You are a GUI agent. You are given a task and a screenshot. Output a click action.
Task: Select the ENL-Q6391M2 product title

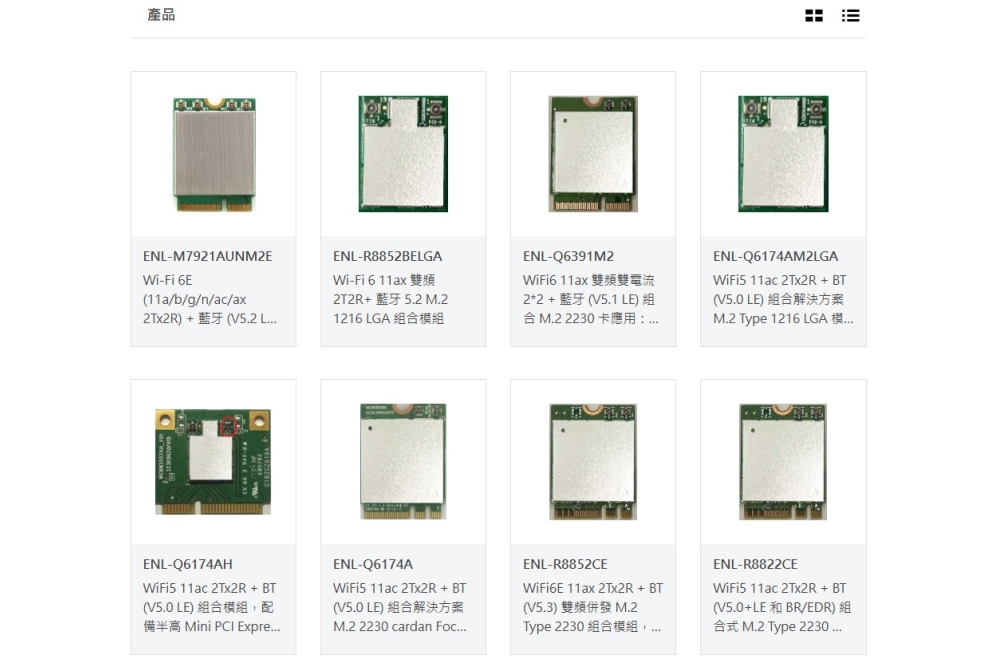click(568, 256)
